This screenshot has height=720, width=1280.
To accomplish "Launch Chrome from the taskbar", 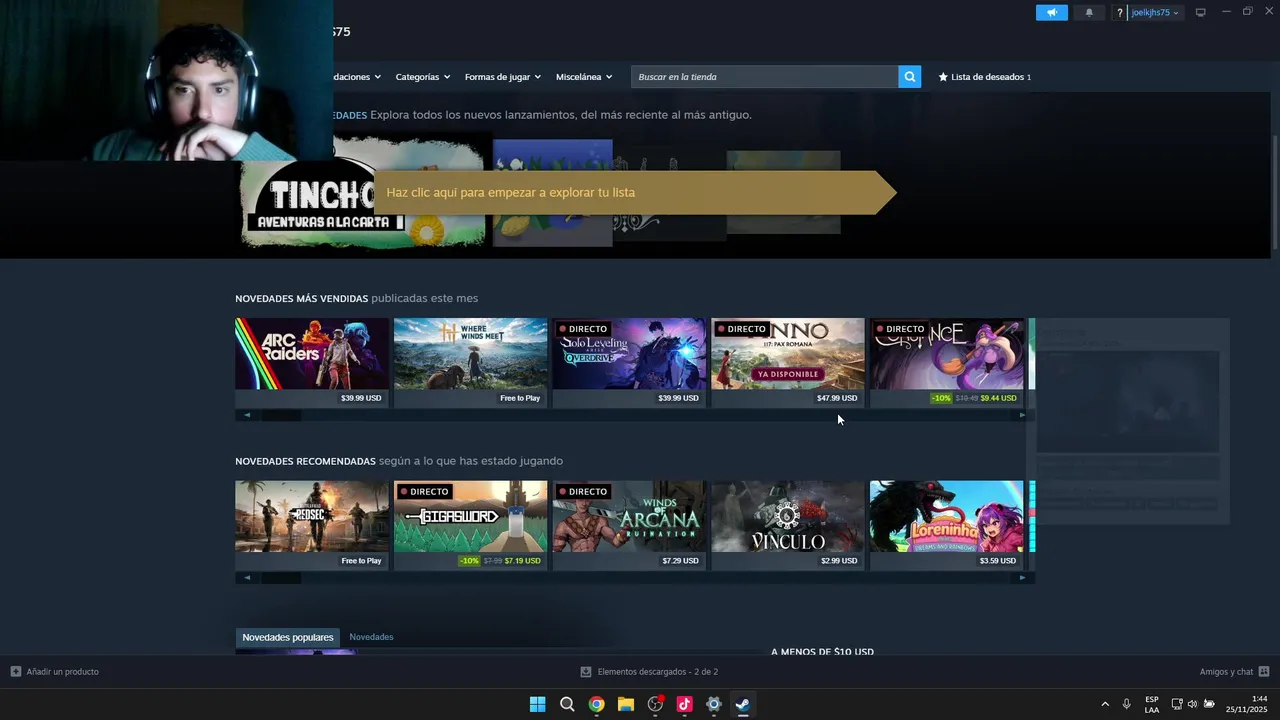I will (596, 704).
